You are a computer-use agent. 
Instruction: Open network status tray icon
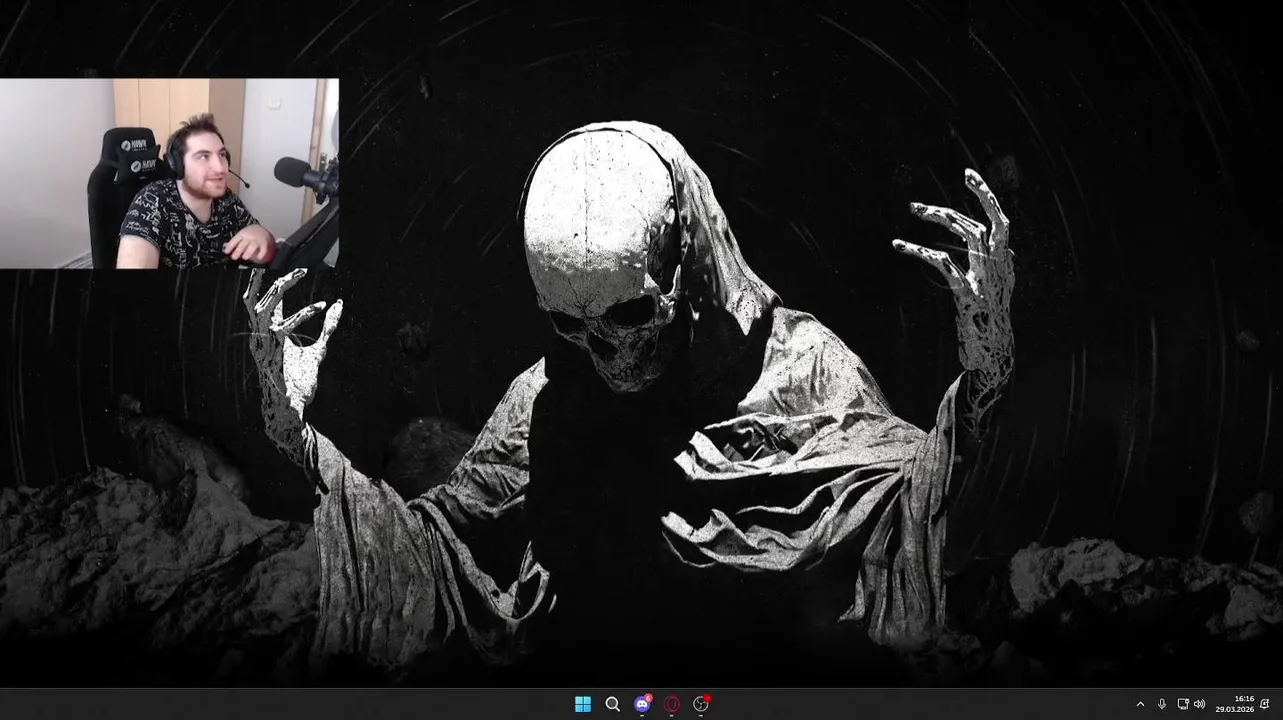tap(1183, 704)
